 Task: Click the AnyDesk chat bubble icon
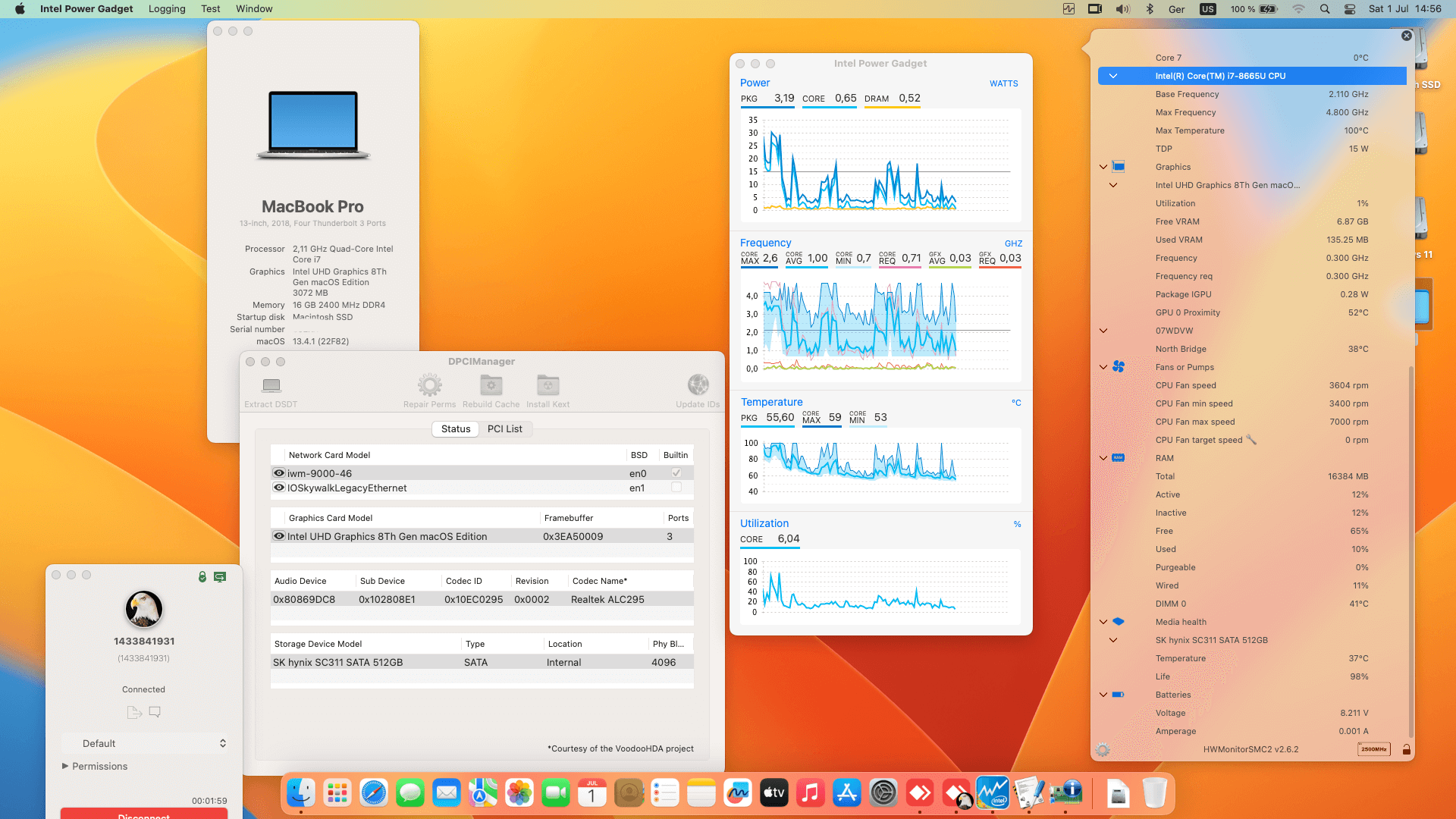(155, 712)
